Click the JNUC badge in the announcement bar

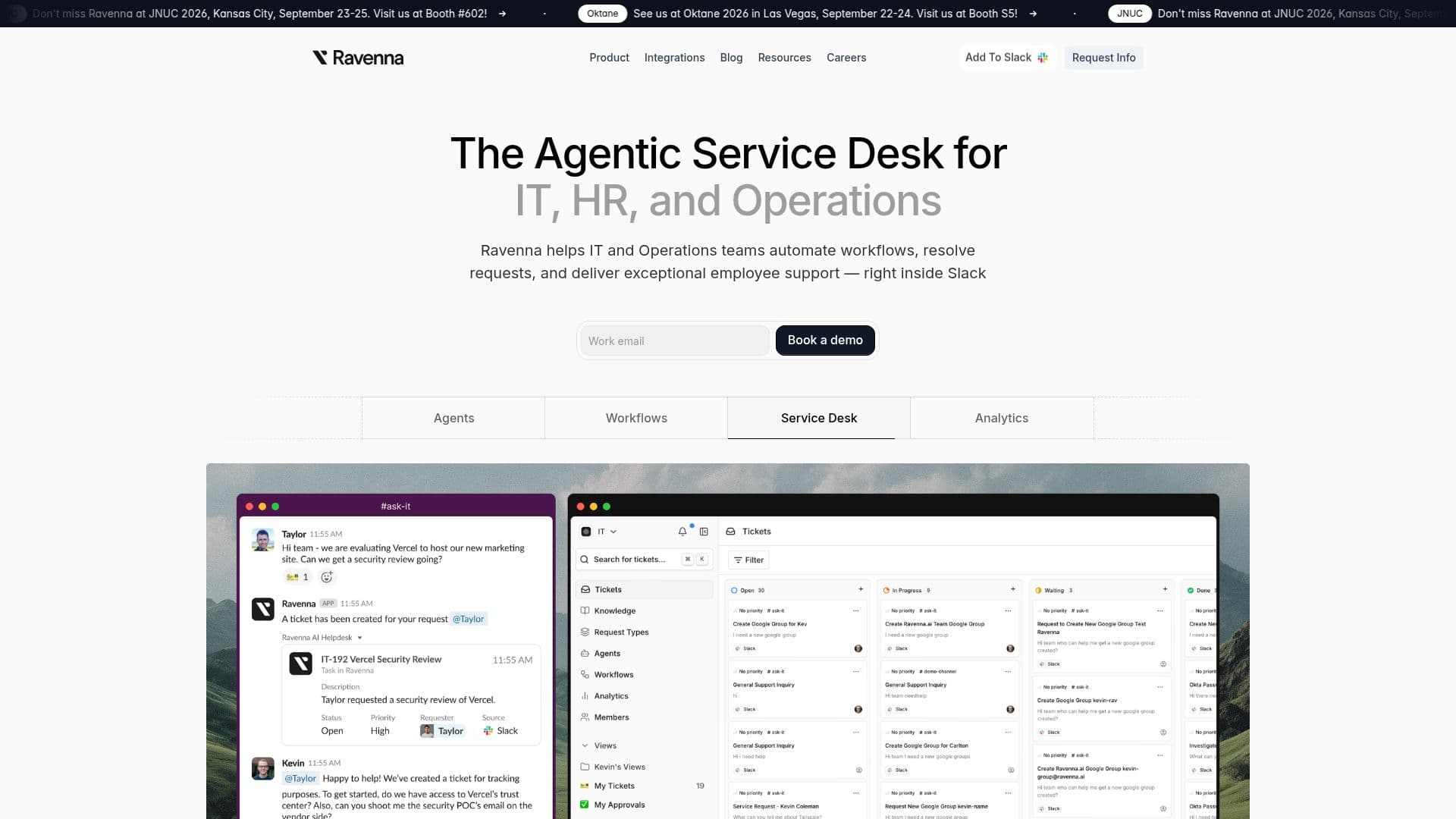(x=1129, y=14)
